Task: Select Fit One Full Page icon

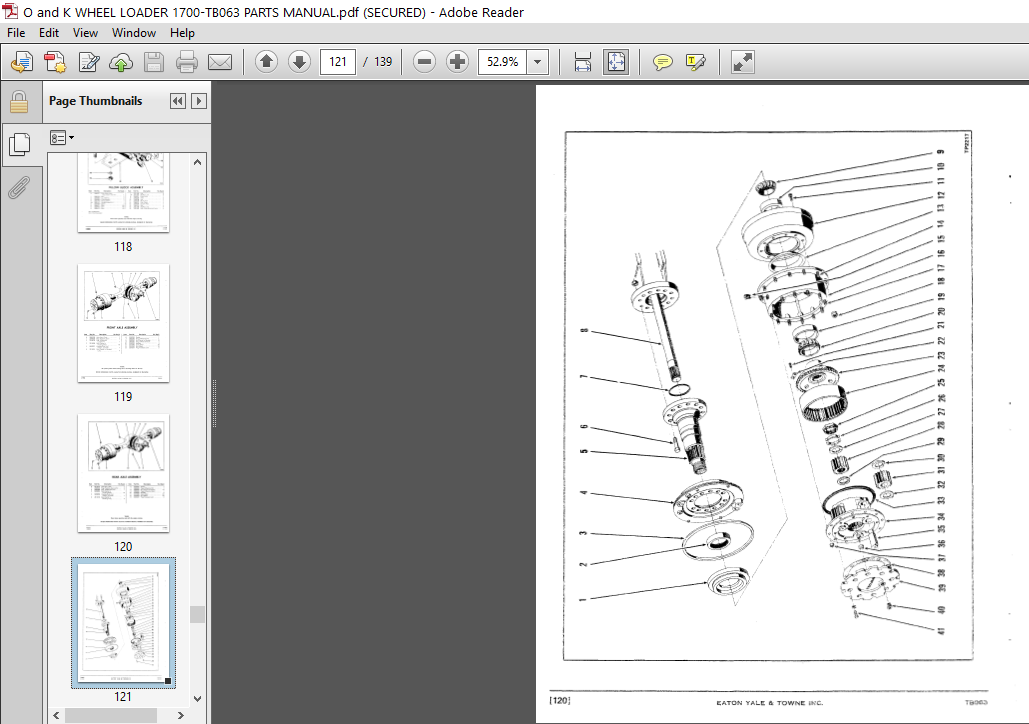Action: pos(616,62)
